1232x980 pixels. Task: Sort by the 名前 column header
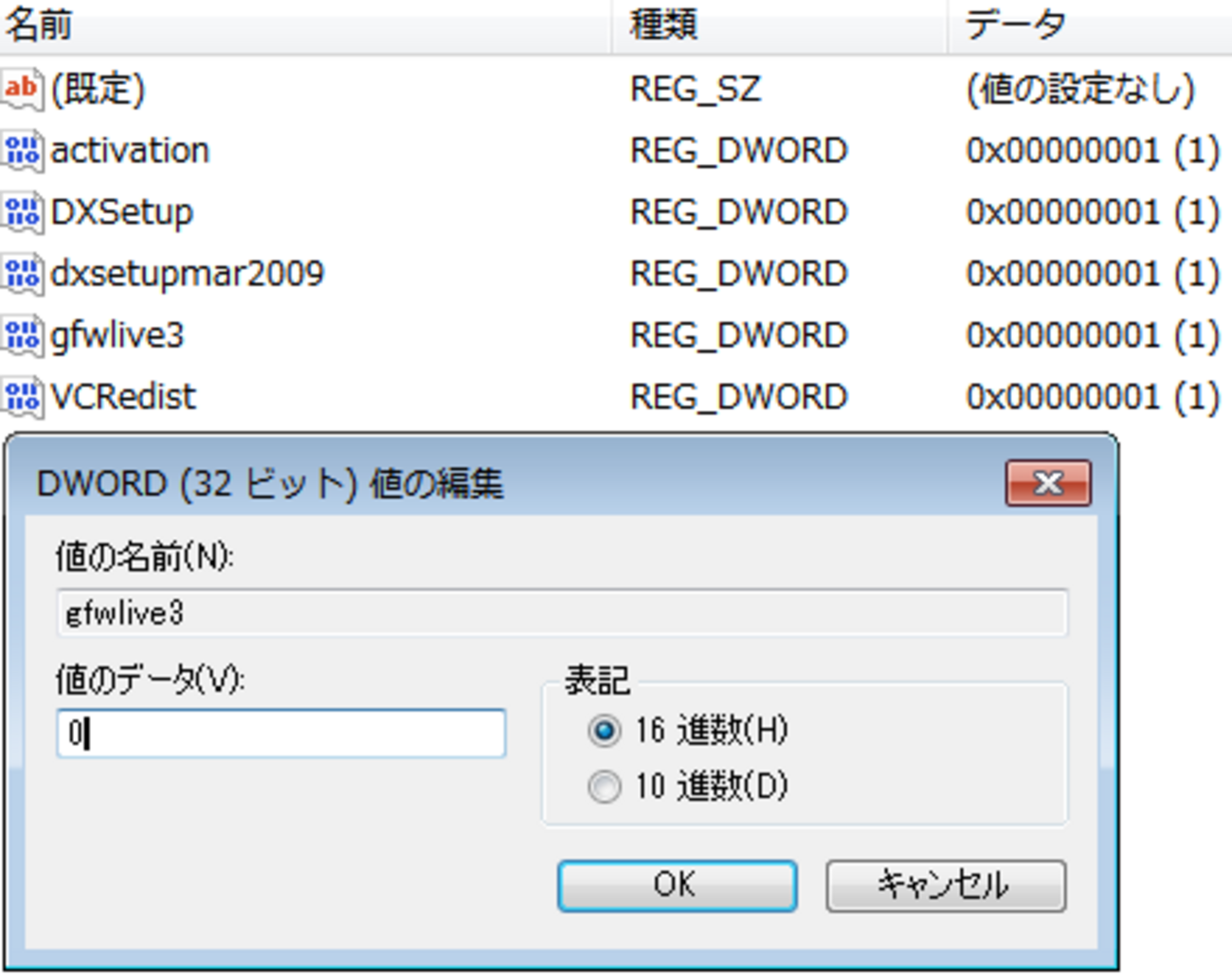305,26
